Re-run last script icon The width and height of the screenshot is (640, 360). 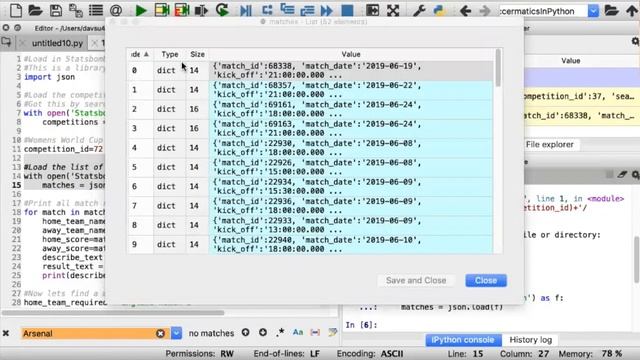222,10
